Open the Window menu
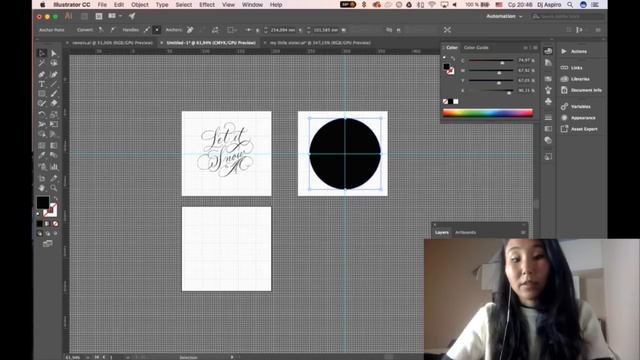The height and width of the screenshot is (360, 640). 252,5
